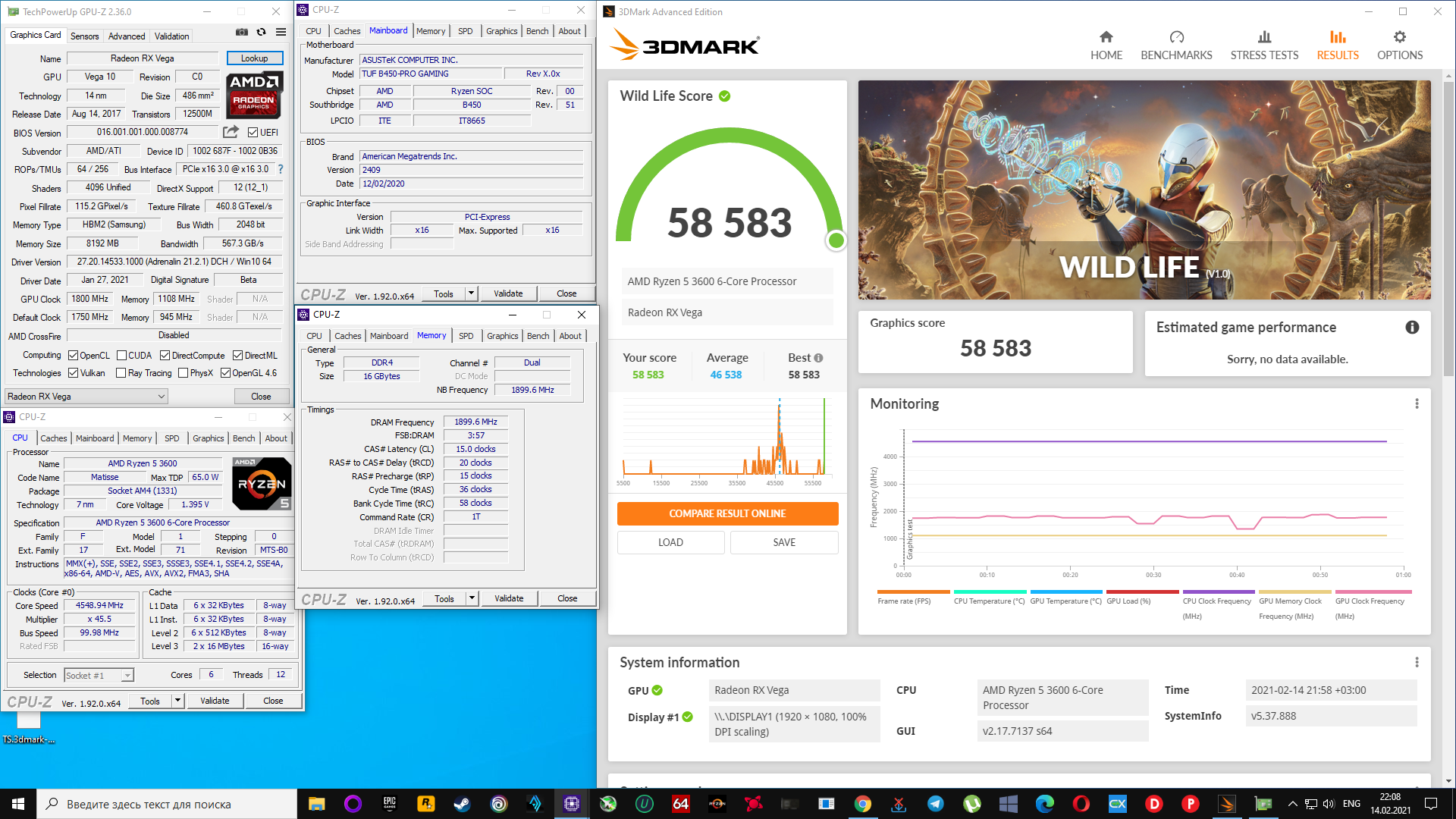Open Bench tab in CPU-Z CPU window

[244, 438]
